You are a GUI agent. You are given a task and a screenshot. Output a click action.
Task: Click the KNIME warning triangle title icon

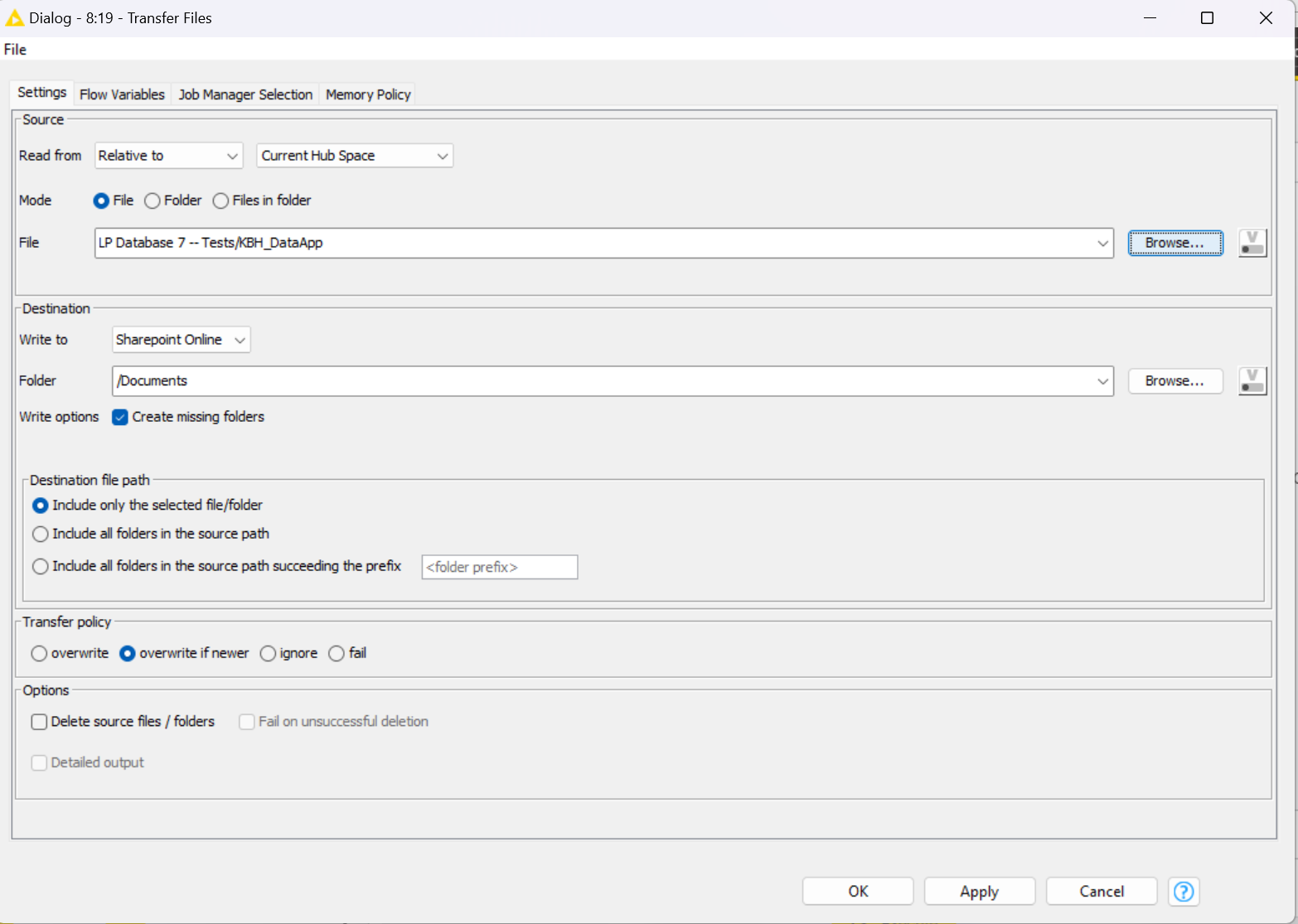[14, 18]
